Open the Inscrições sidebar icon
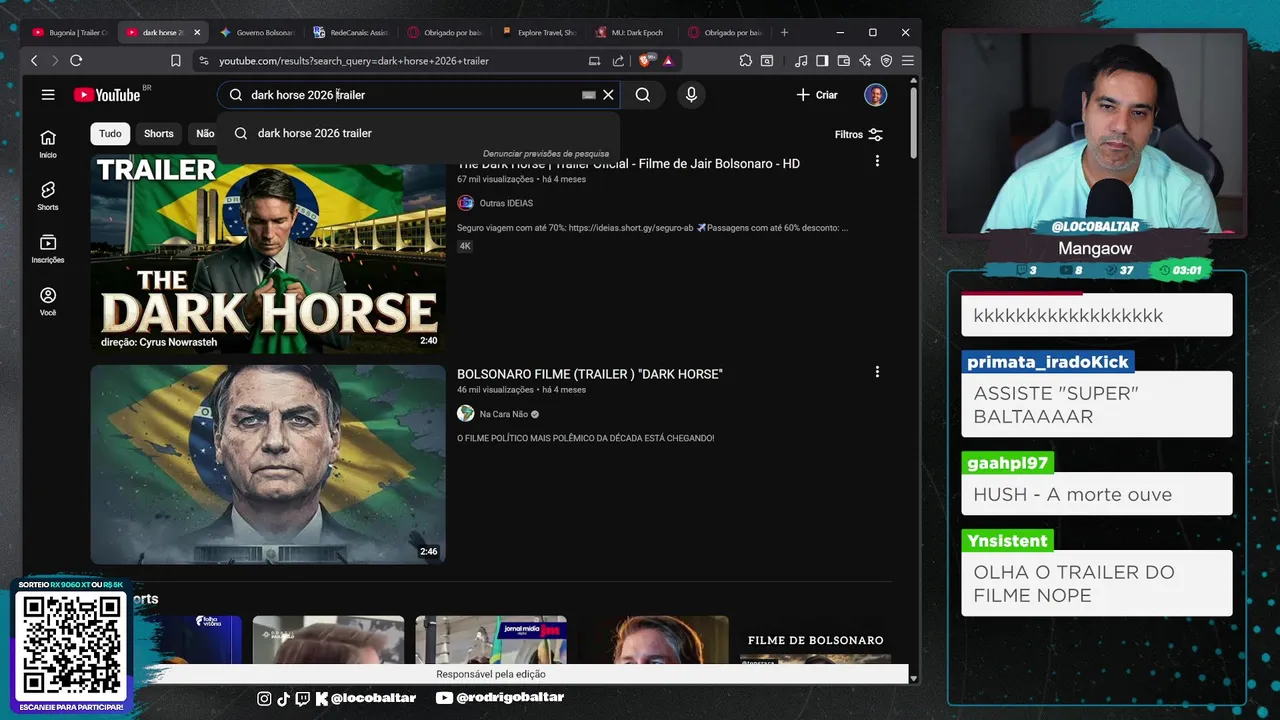 [x=48, y=249]
